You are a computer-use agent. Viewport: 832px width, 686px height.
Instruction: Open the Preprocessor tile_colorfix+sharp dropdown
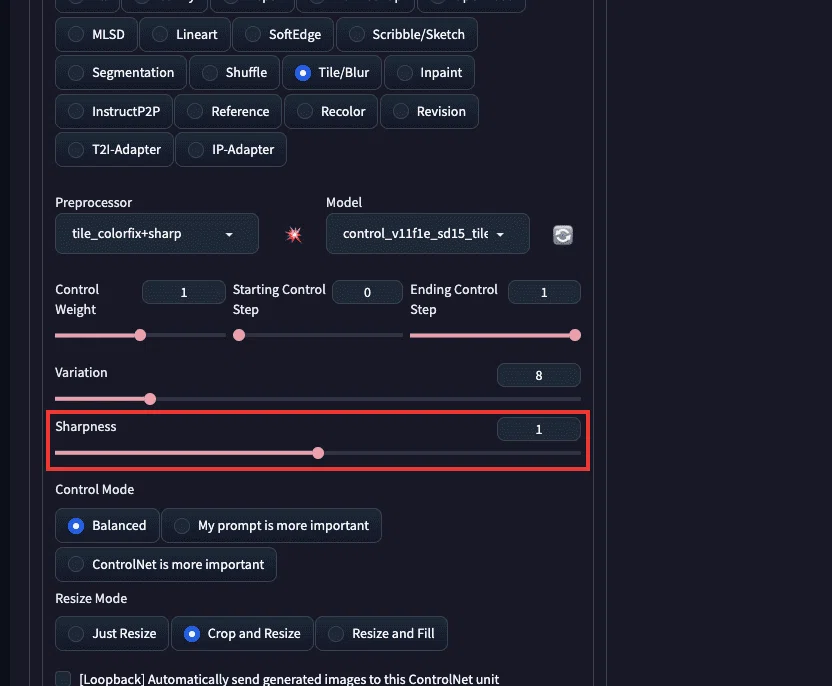coord(157,233)
